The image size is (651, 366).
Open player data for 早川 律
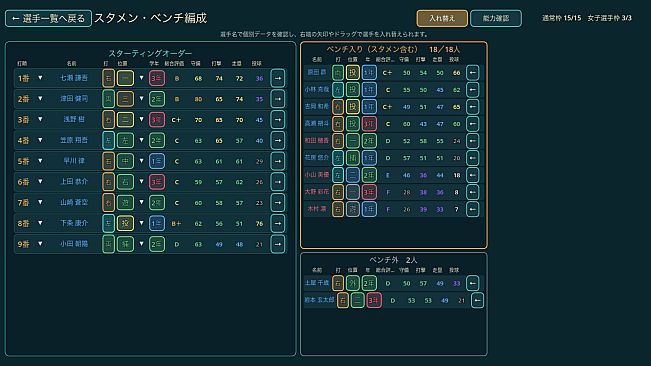(74, 161)
